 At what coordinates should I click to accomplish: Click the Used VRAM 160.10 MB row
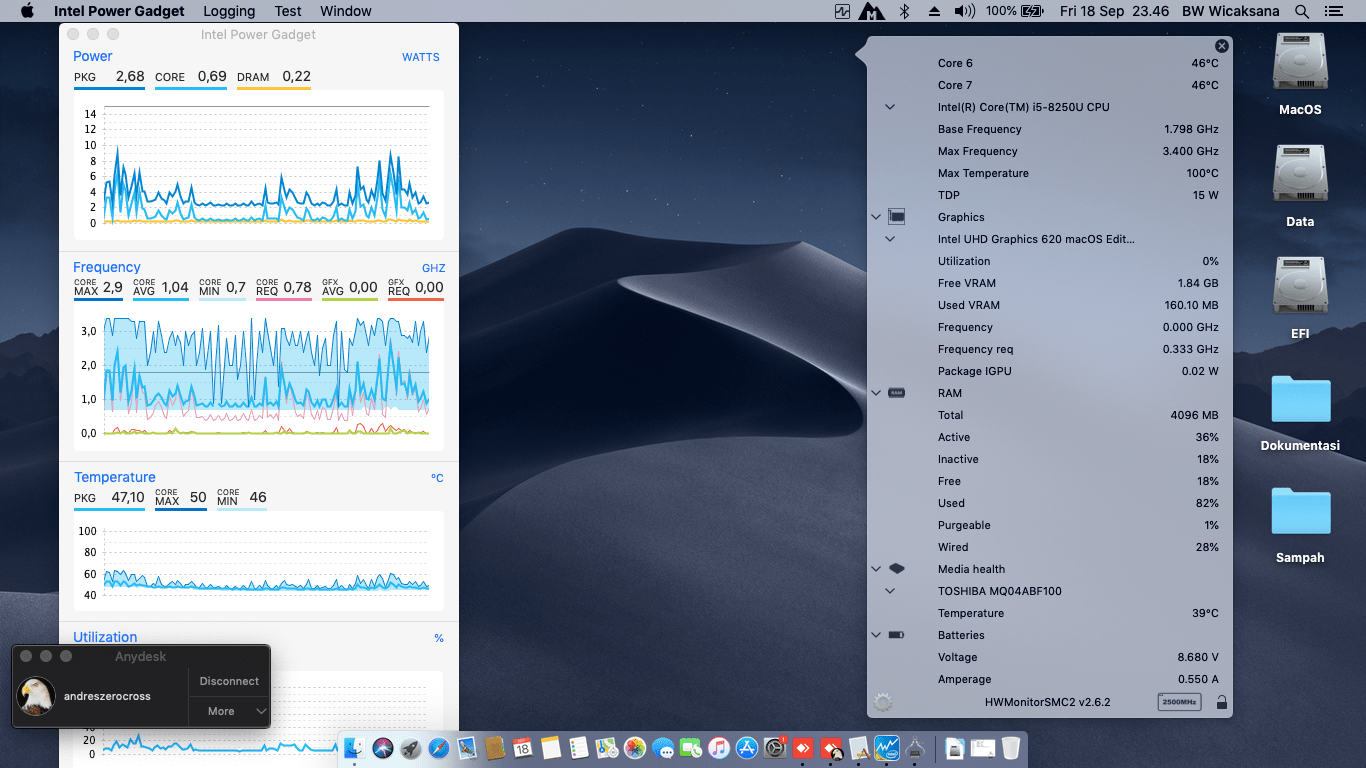click(x=1050, y=305)
